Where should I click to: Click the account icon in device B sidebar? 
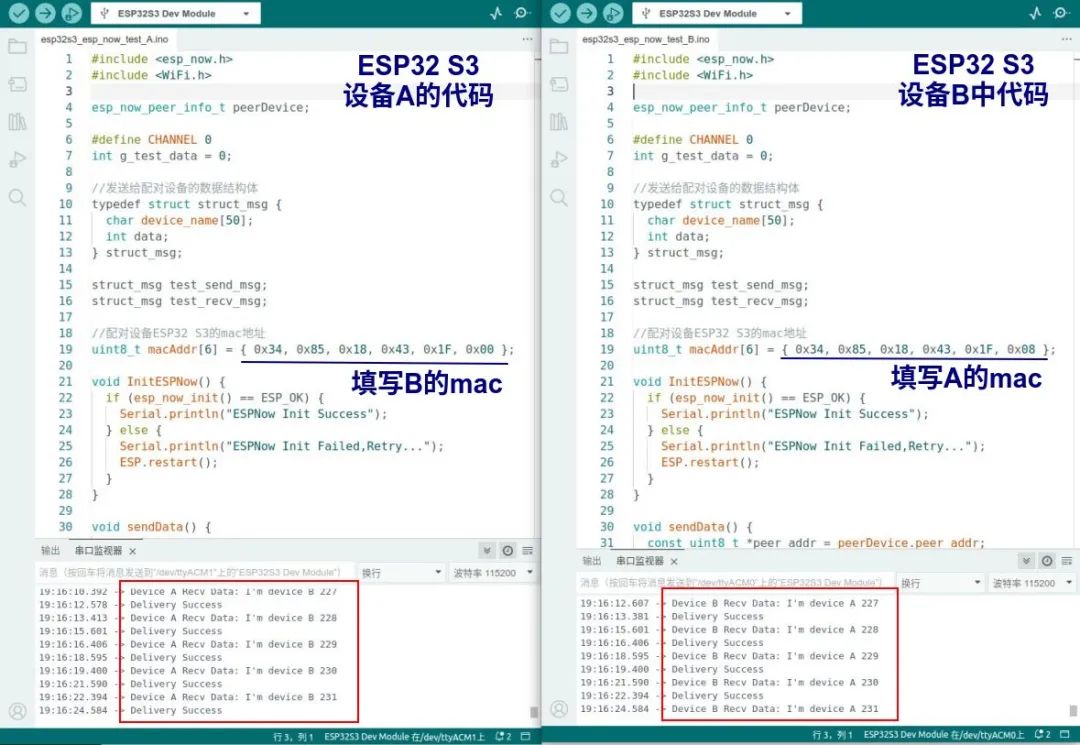559,709
